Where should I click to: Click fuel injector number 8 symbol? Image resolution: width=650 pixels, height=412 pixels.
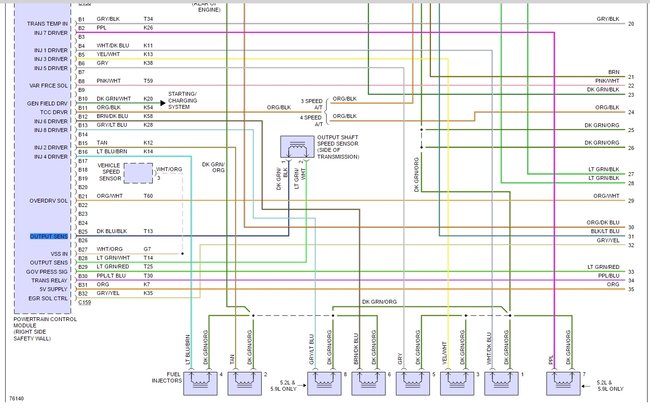point(324,383)
